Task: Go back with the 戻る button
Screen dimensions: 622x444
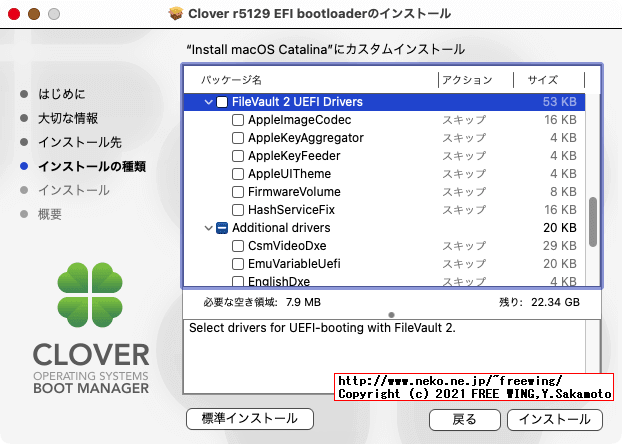Action: [465, 419]
